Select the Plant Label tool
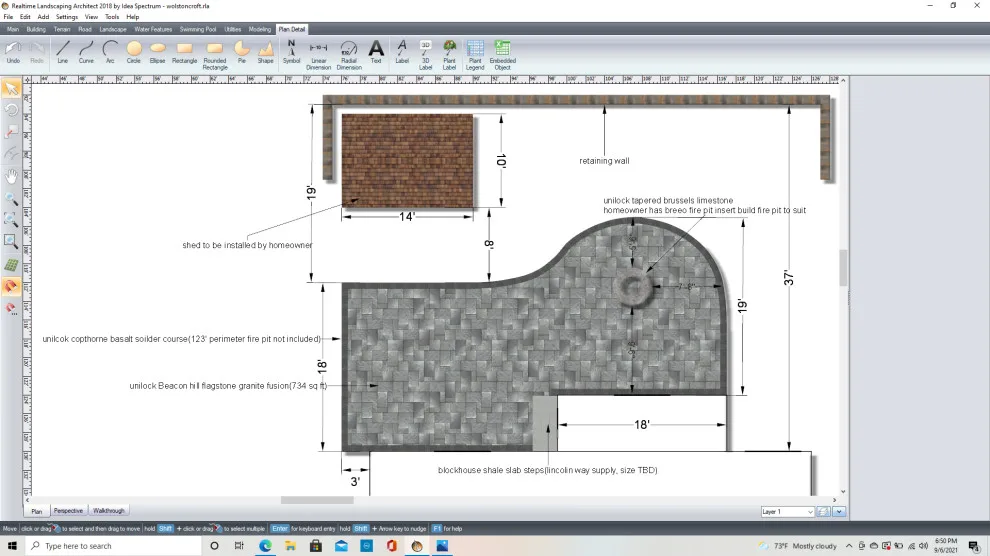 (449, 55)
